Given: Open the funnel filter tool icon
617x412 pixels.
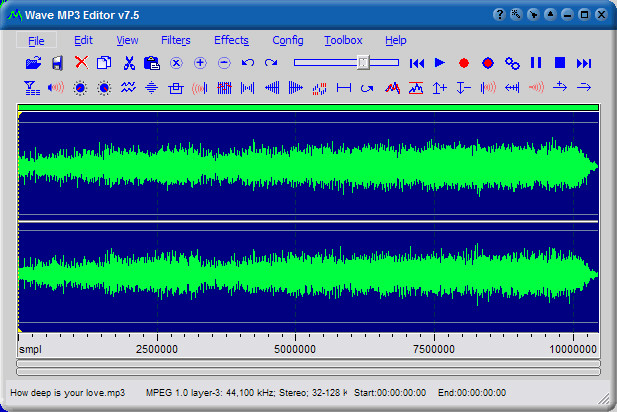Looking at the screenshot, I should pos(32,88).
